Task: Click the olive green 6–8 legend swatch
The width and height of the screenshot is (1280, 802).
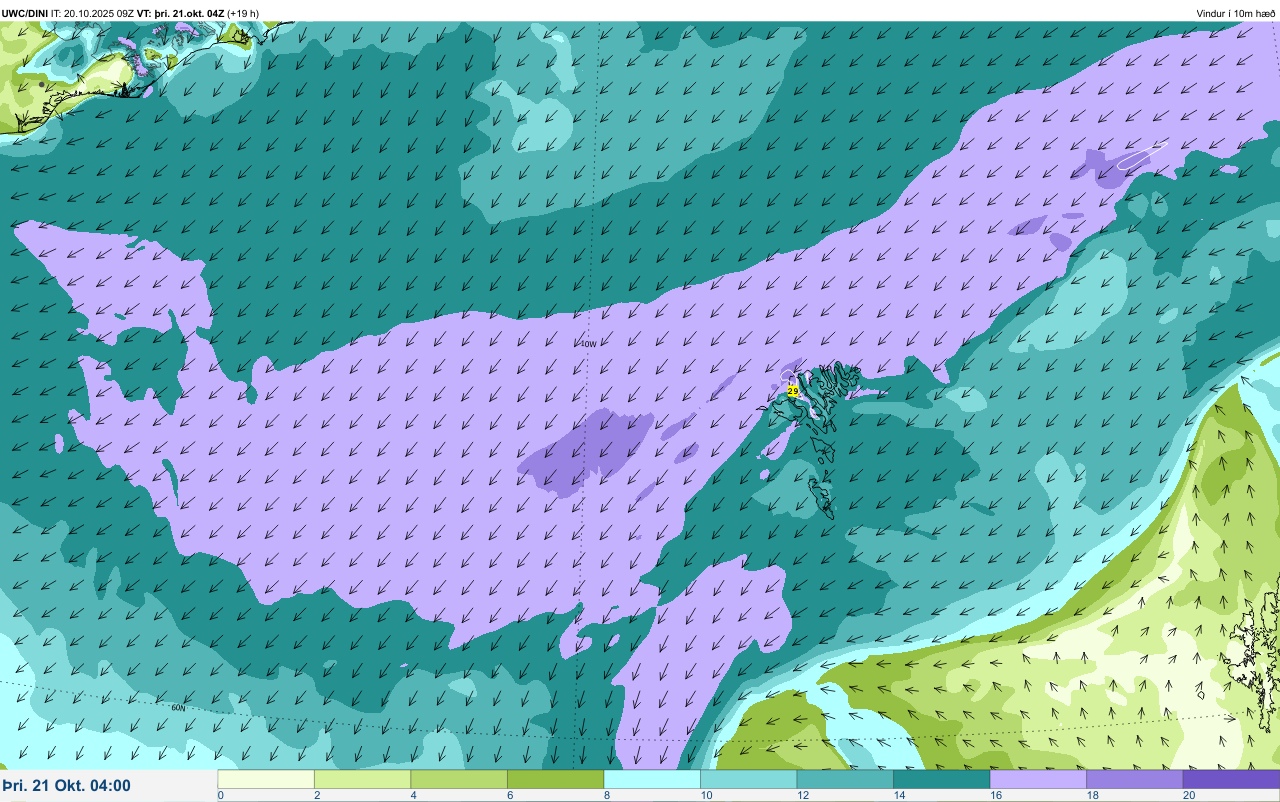Action: click(555, 779)
